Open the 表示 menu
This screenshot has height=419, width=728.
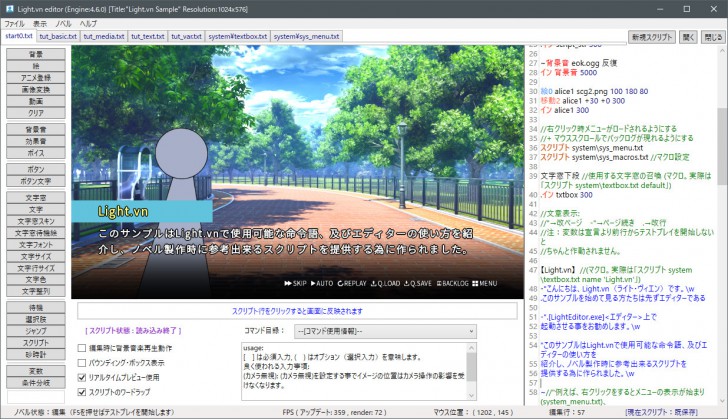[40, 24]
